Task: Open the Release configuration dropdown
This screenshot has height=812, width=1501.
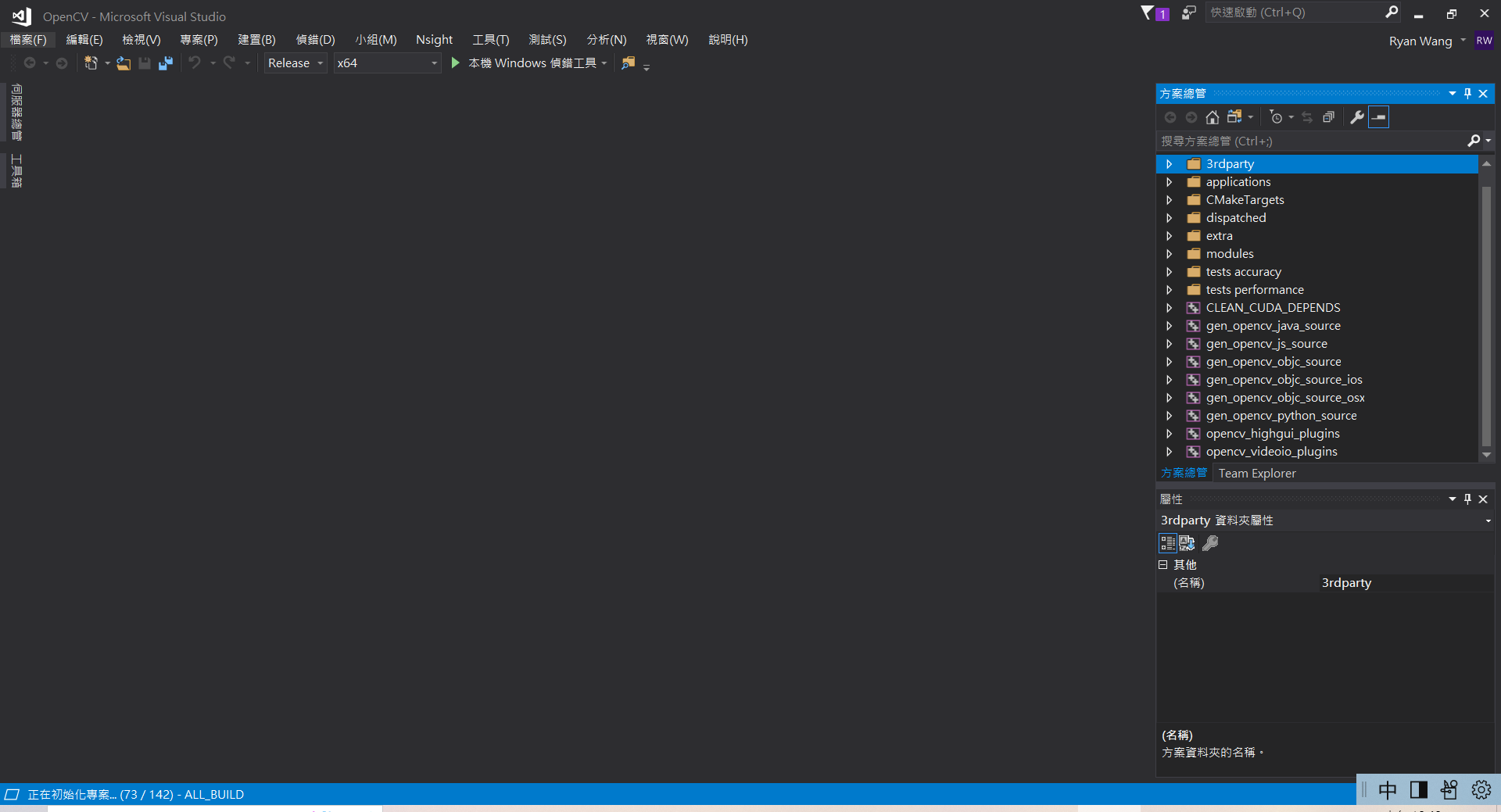Action: point(296,63)
